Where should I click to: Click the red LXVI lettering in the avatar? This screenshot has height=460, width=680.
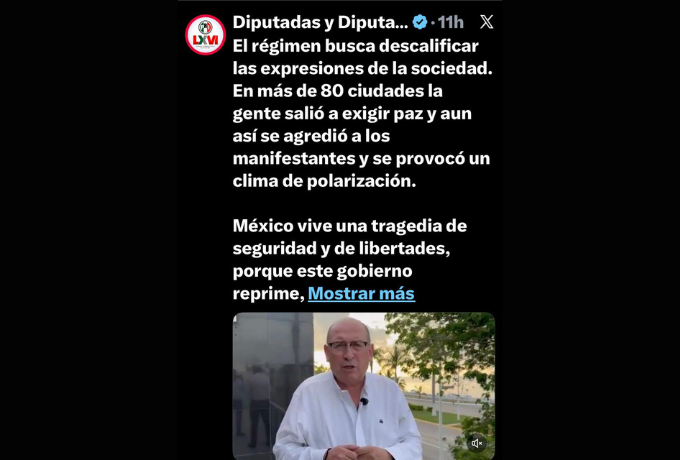[206, 40]
